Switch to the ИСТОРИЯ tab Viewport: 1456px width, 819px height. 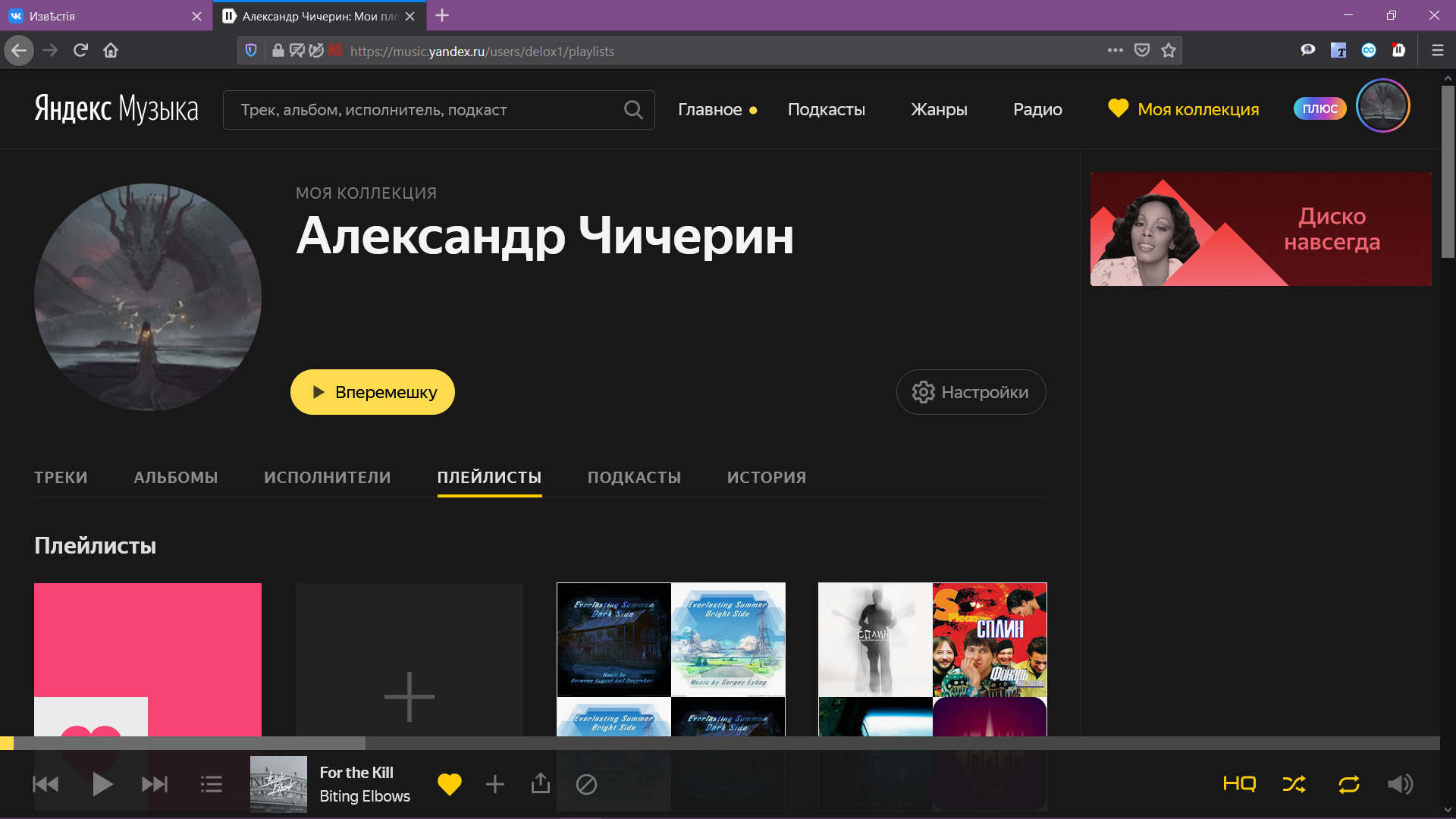(767, 478)
